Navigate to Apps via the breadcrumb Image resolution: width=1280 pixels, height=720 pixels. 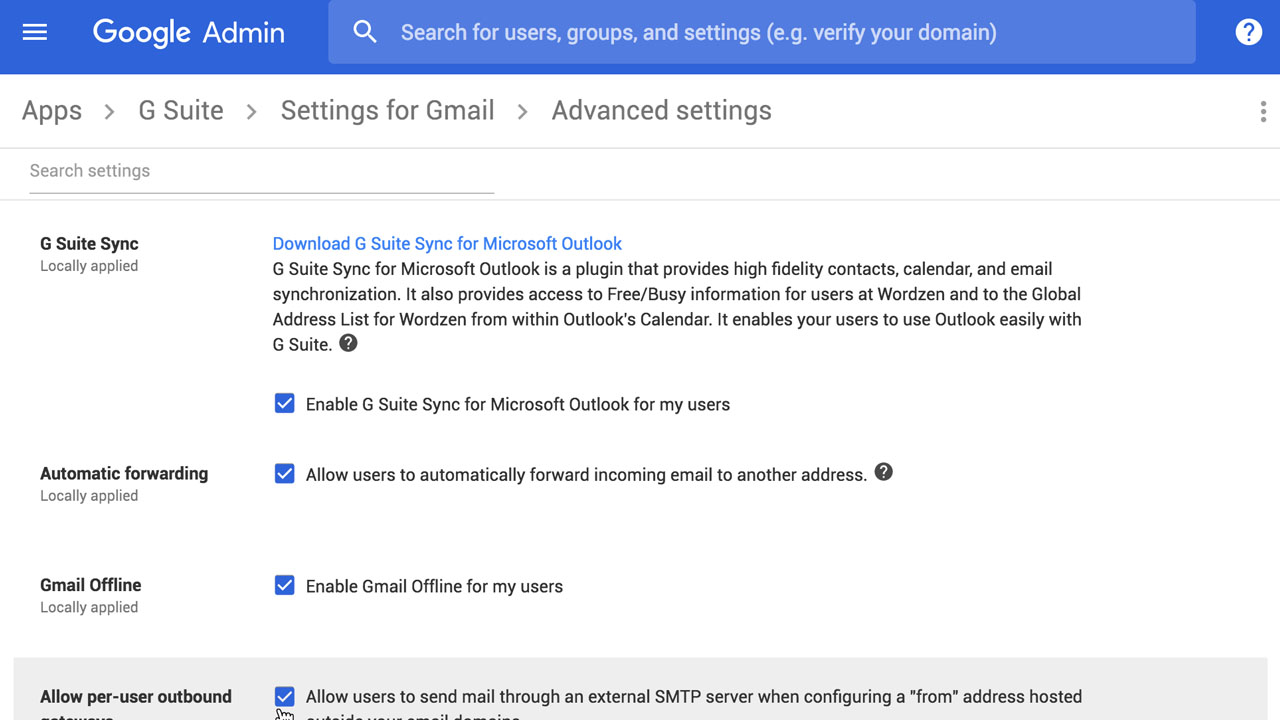(x=51, y=110)
